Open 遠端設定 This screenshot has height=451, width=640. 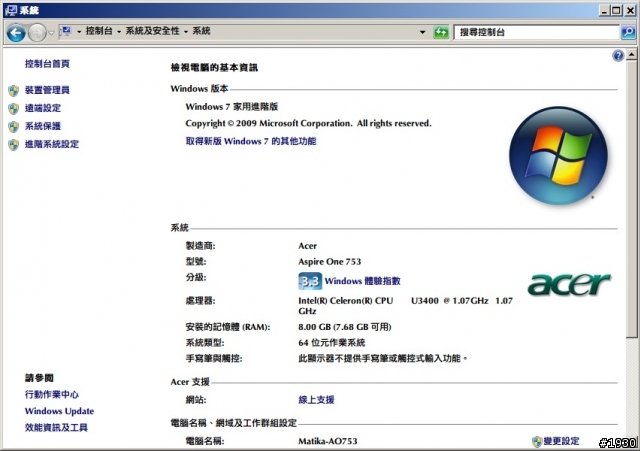point(43,108)
